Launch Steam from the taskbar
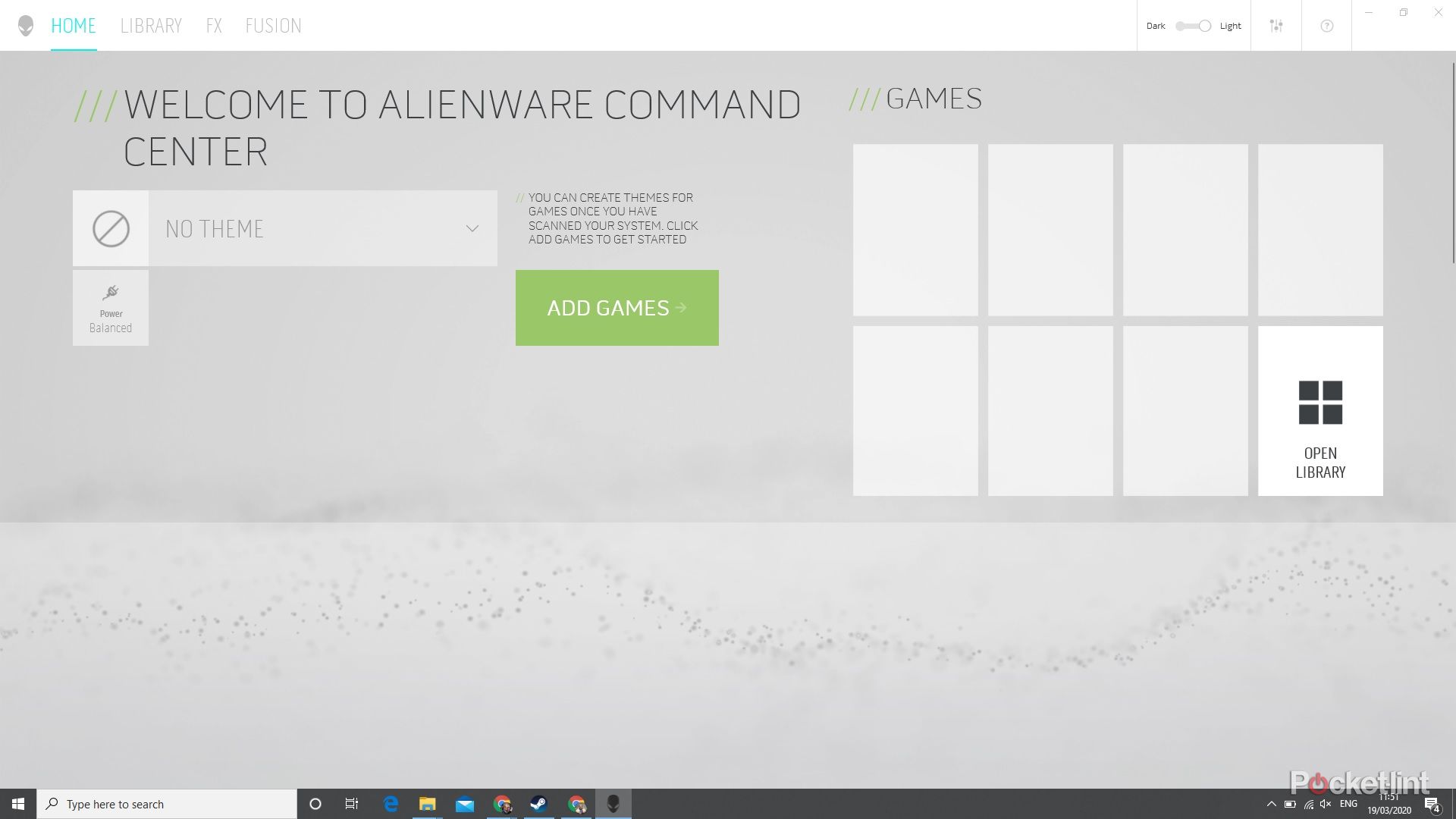Image resolution: width=1456 pixels, height=819 pixels. point(539,804)
